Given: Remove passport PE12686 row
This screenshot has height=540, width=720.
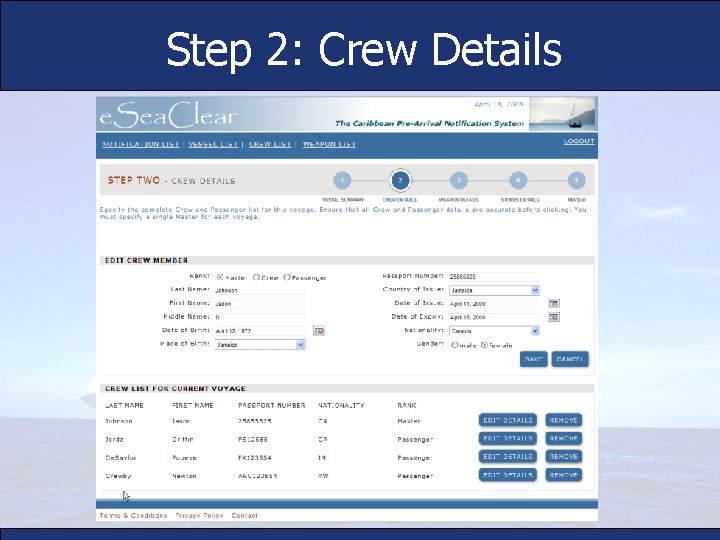Looking at the screenshot, I should [x=563, y=439].
